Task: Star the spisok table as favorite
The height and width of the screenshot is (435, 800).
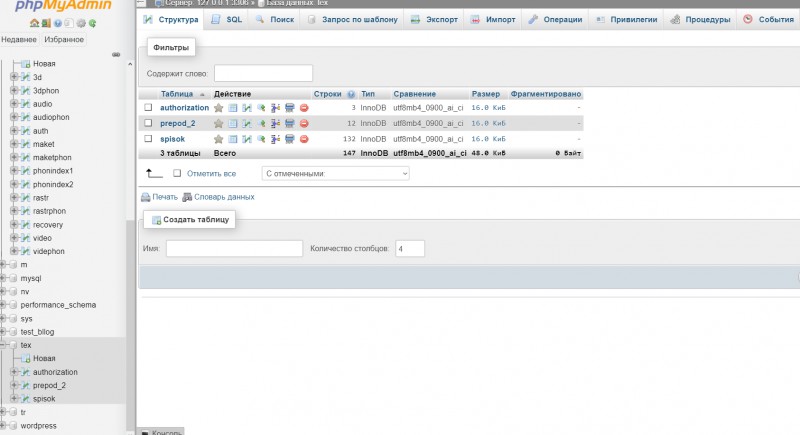Action: click(x=218, y=139)
